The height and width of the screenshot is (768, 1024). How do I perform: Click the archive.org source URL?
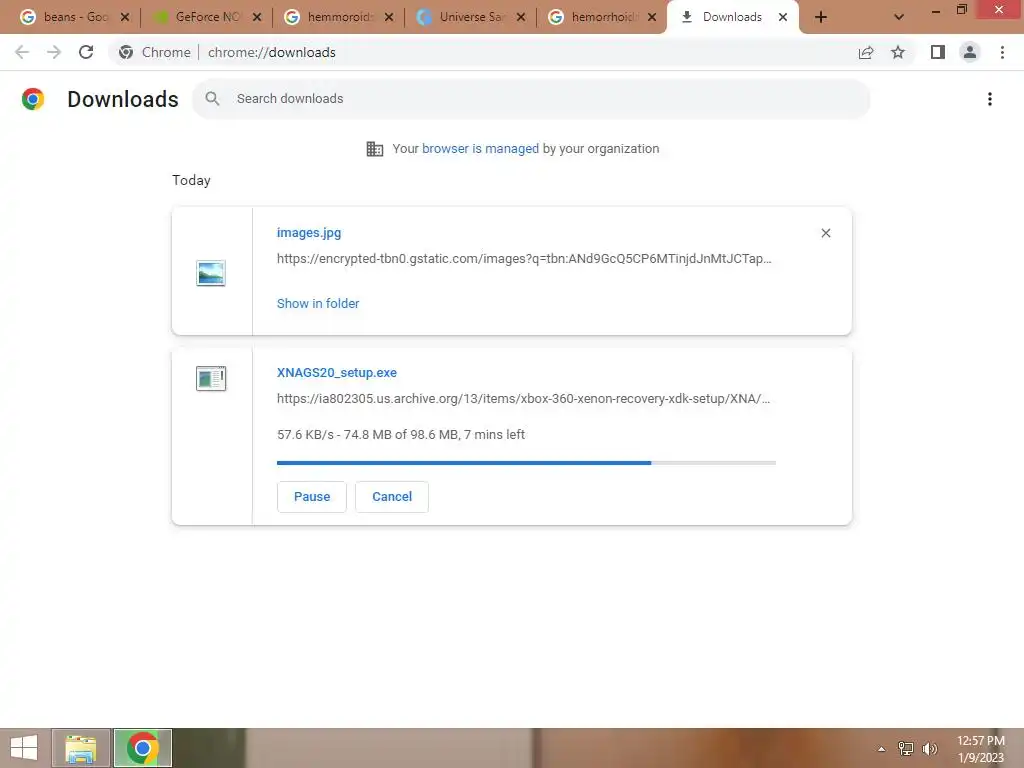tap(523, 398)
